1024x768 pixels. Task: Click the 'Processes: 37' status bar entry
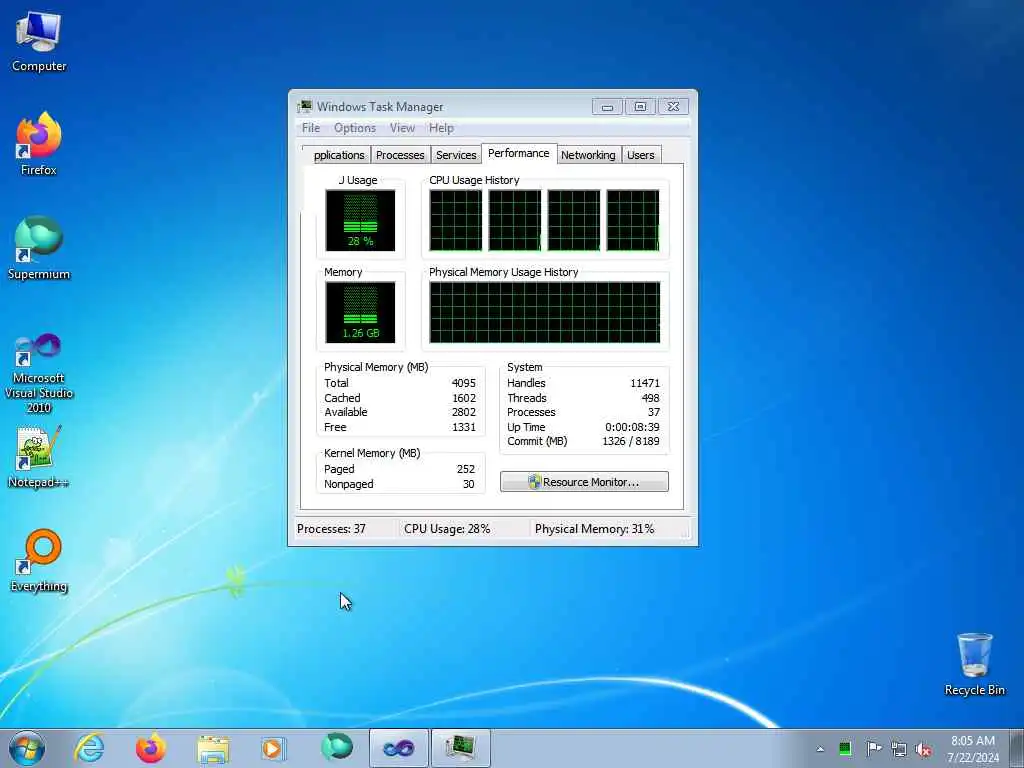point(331,529)
